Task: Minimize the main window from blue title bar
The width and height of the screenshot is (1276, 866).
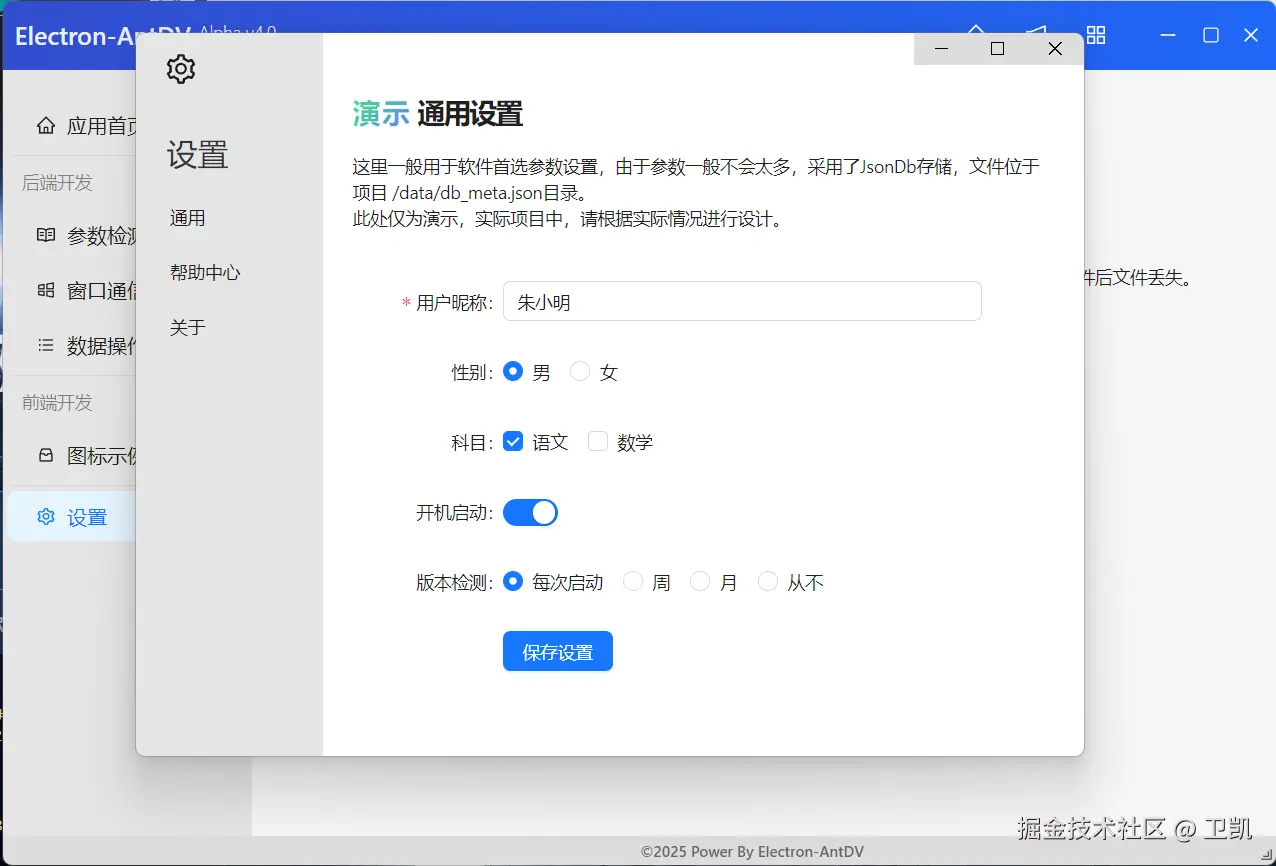Action: (1168, 35)
